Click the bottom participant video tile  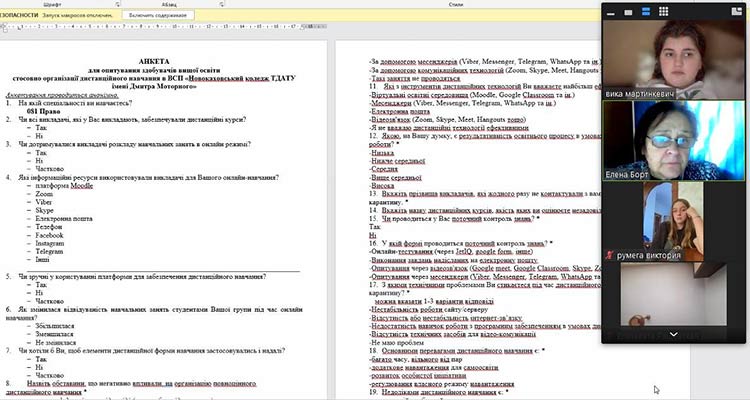click(x=674, y=295)
